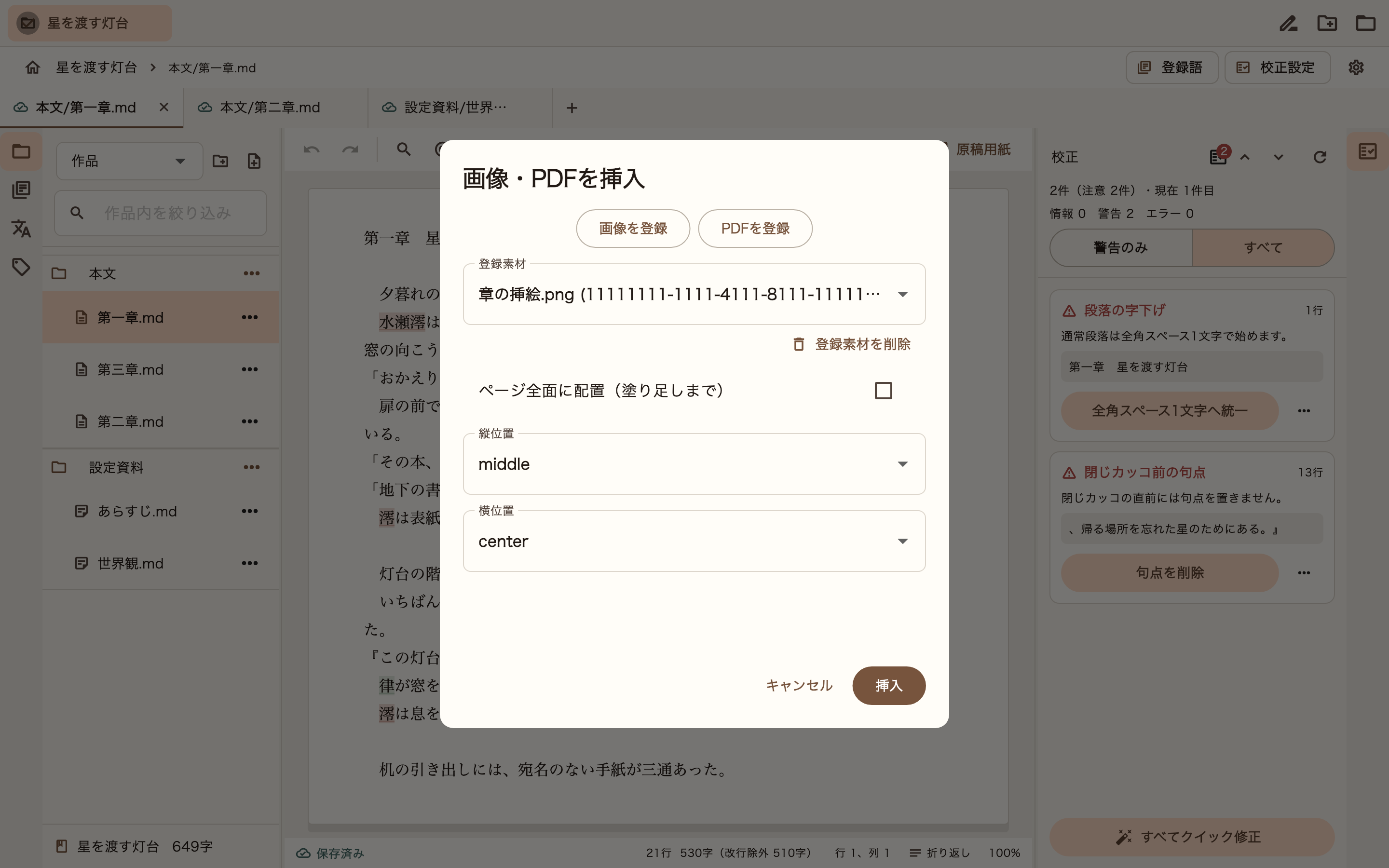Select the translate sidebar icon
Image resolution: width=1389 pixels, height=868 pixels.
[21, 229]
